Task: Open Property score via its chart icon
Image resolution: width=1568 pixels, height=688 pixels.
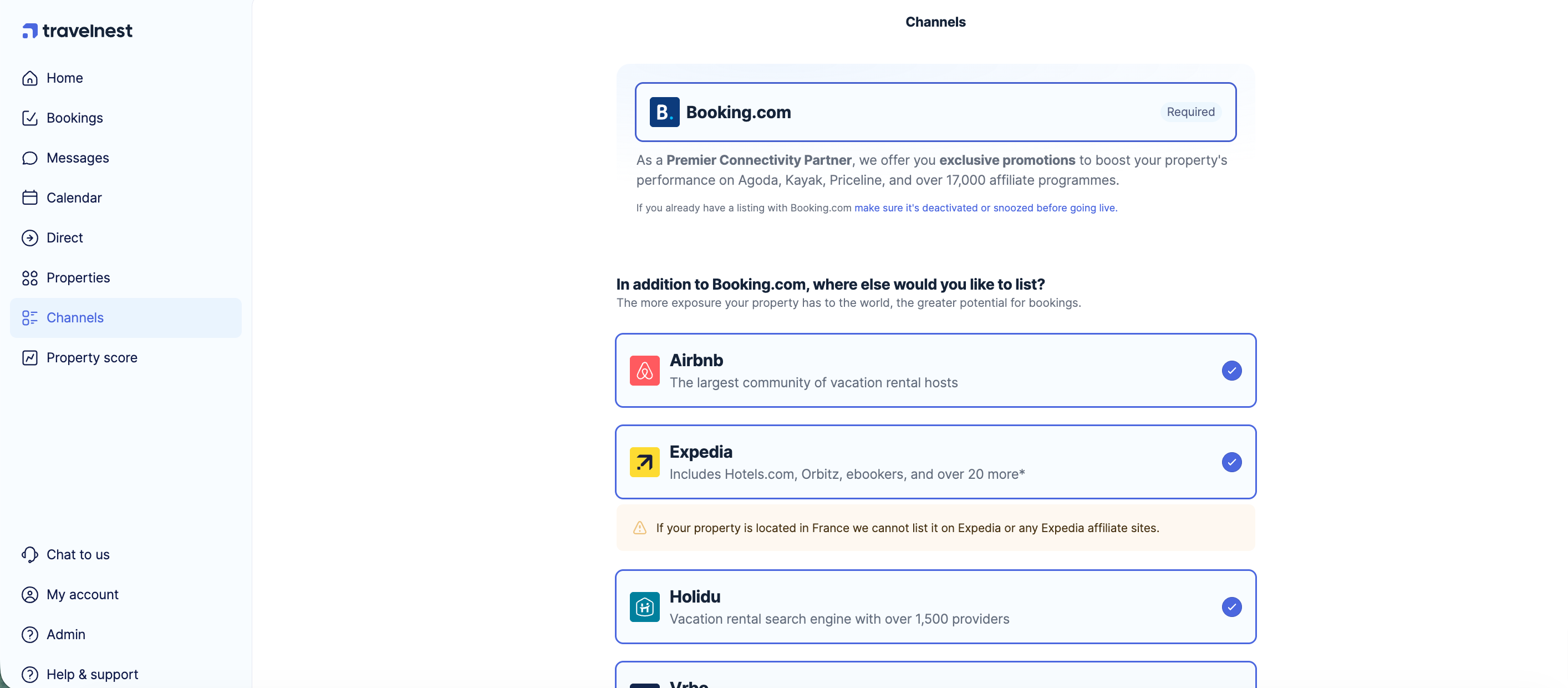Action: [30, 357]
